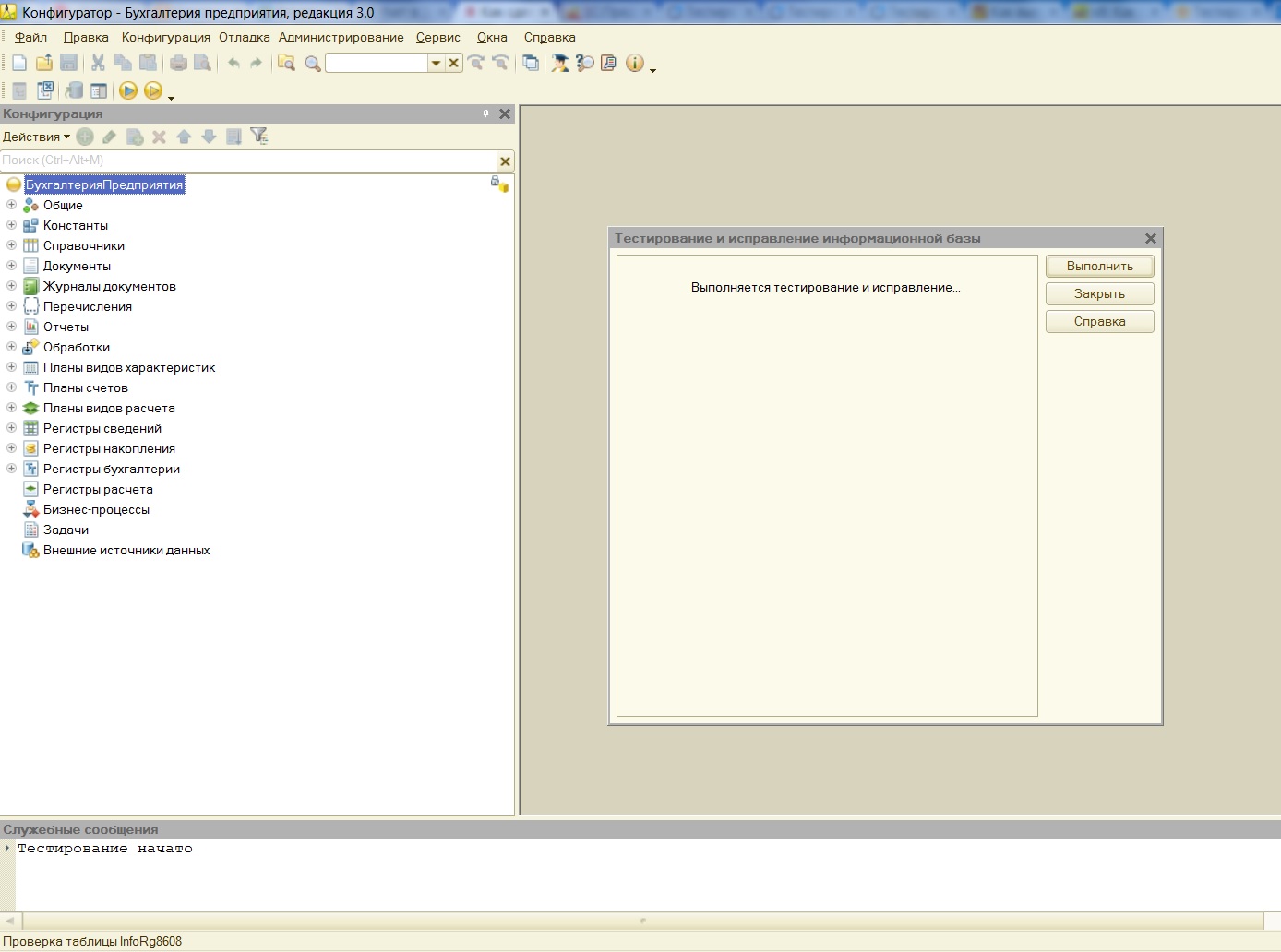Screen dimensions: 1281x952
Task: Open the Окна menu
Action: (492, 37)
